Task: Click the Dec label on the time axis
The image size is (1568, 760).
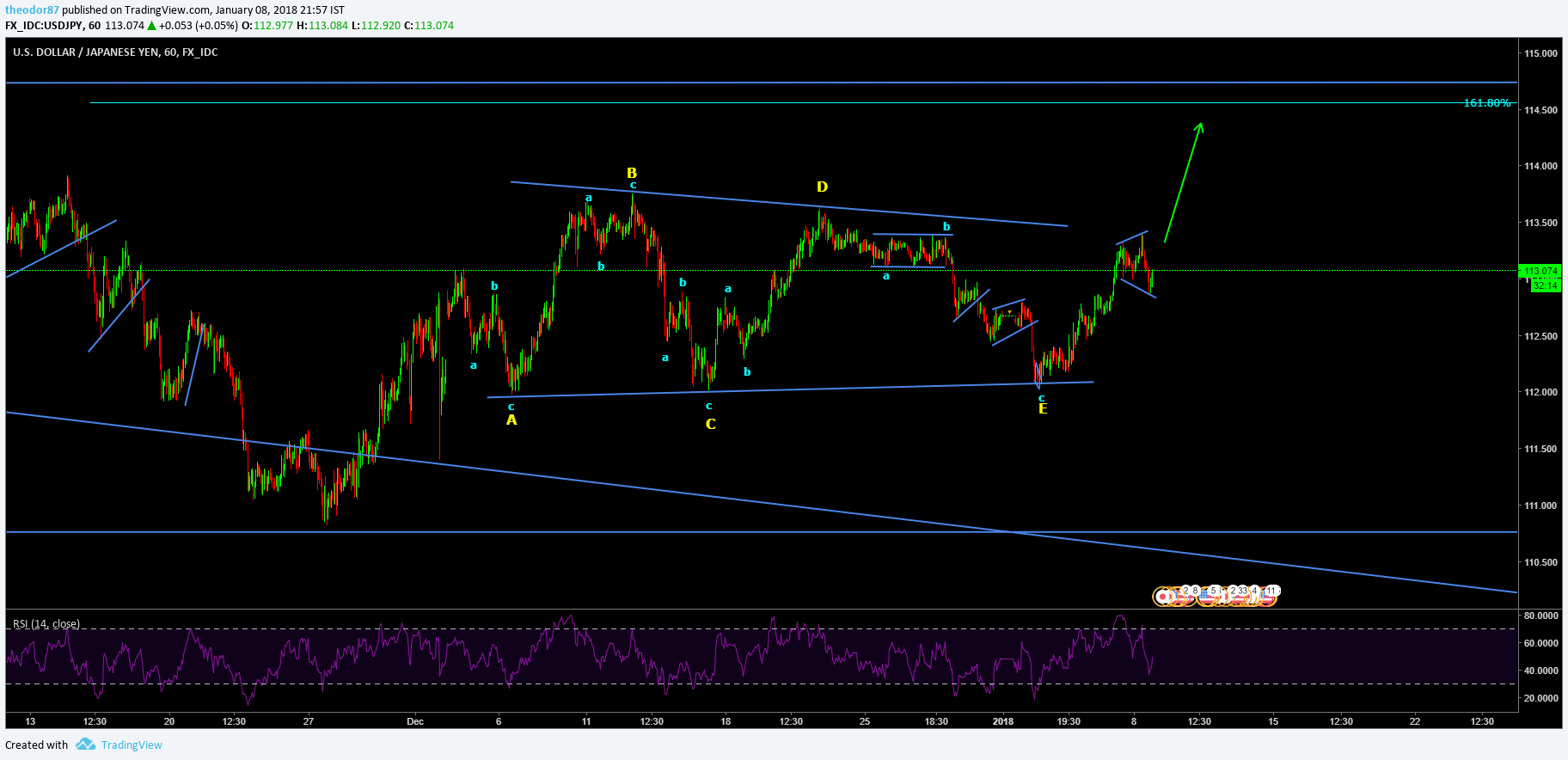Action: (x=415, y=721)
